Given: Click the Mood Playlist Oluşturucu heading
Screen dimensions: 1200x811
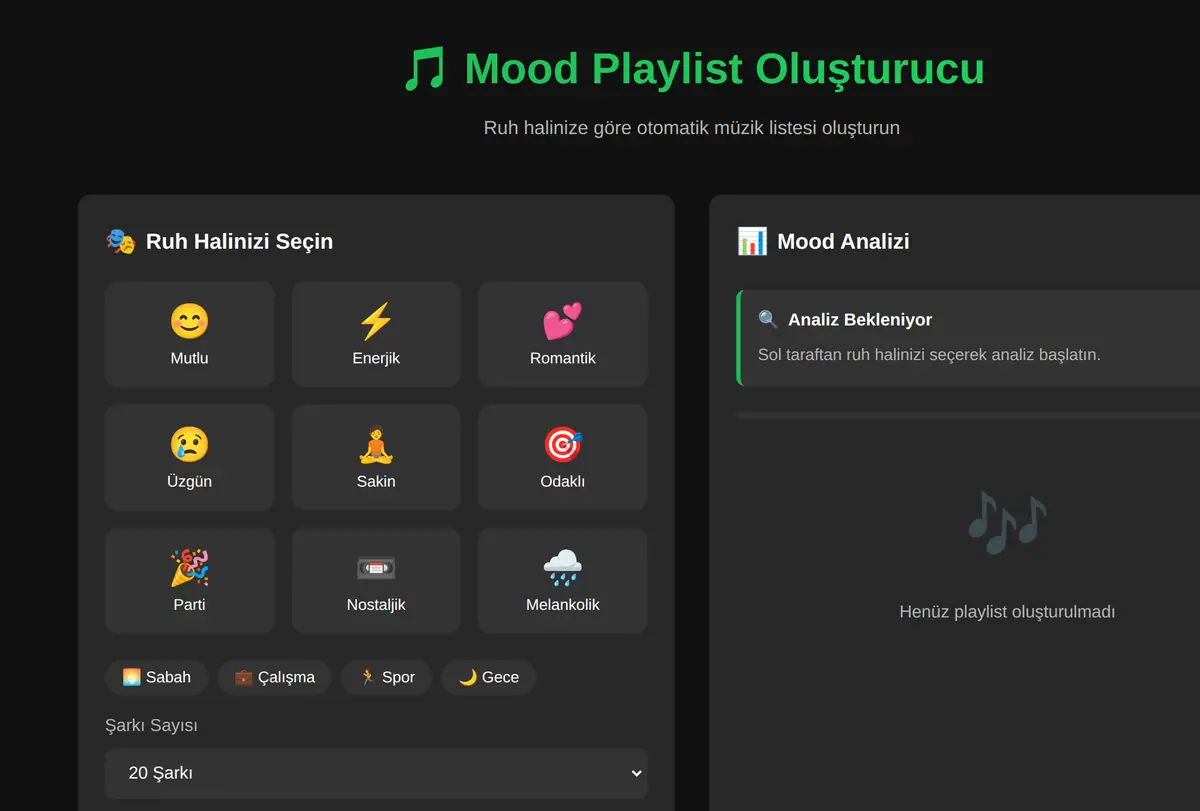Looking at the screenshot, I should (x=725, y=69).
